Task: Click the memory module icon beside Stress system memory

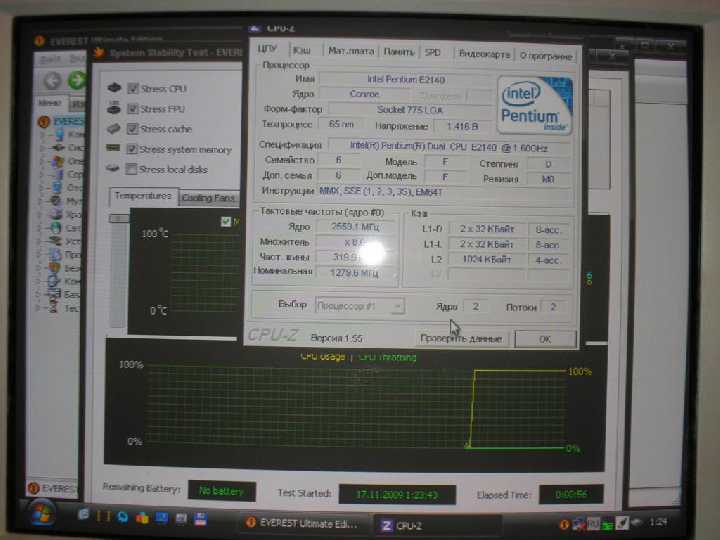Action: pos(113,148)
